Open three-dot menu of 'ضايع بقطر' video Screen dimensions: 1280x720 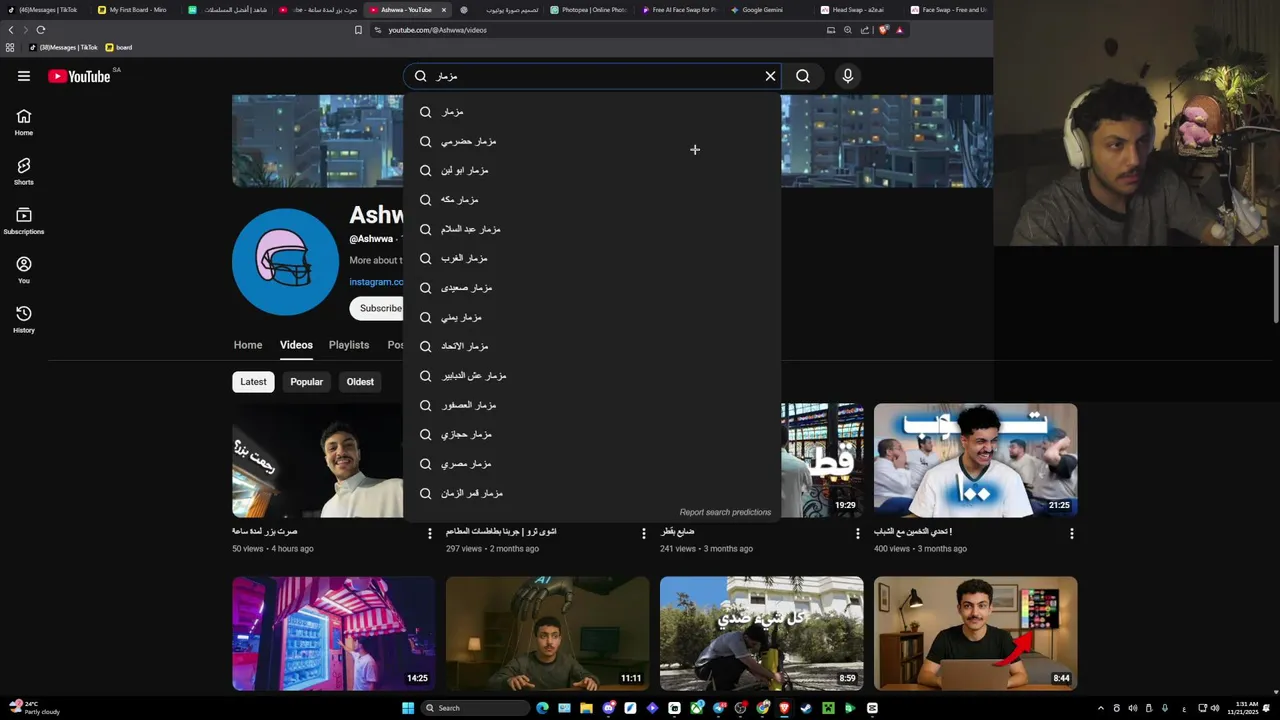[858, 534]
